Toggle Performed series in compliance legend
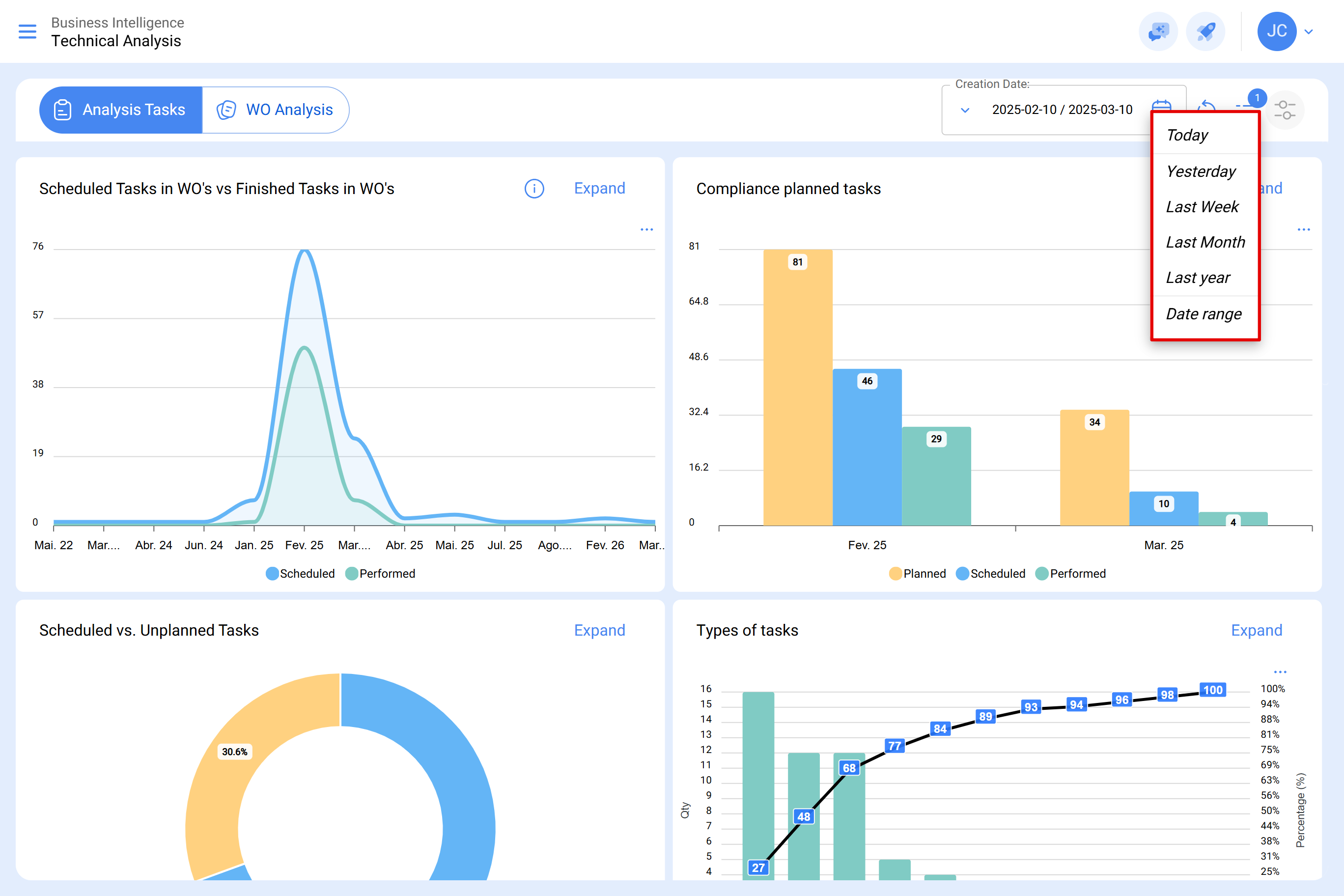Viewport: 1344px width, 896px height. [x=1071, y=574]
